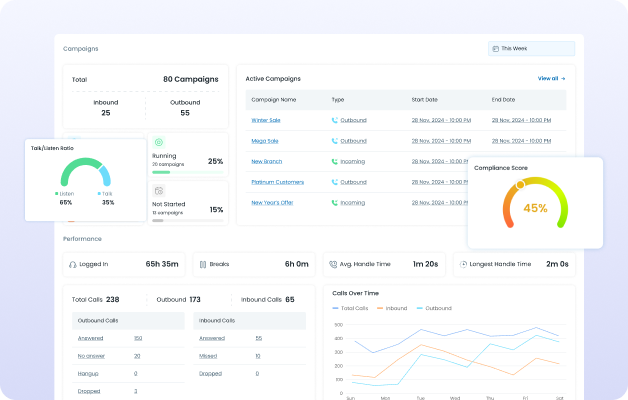Click the Running campaigns target icon

pos(158,143)
